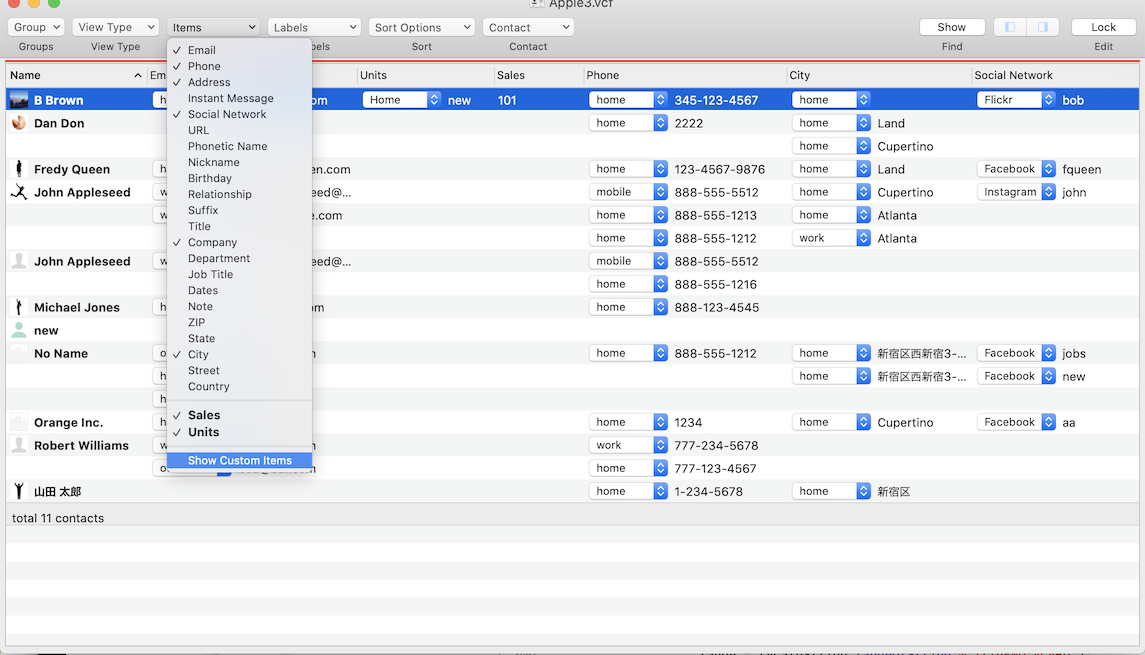
Task: Click the right pane layout icon in toolbar
Action: (x=1042, y=27)
